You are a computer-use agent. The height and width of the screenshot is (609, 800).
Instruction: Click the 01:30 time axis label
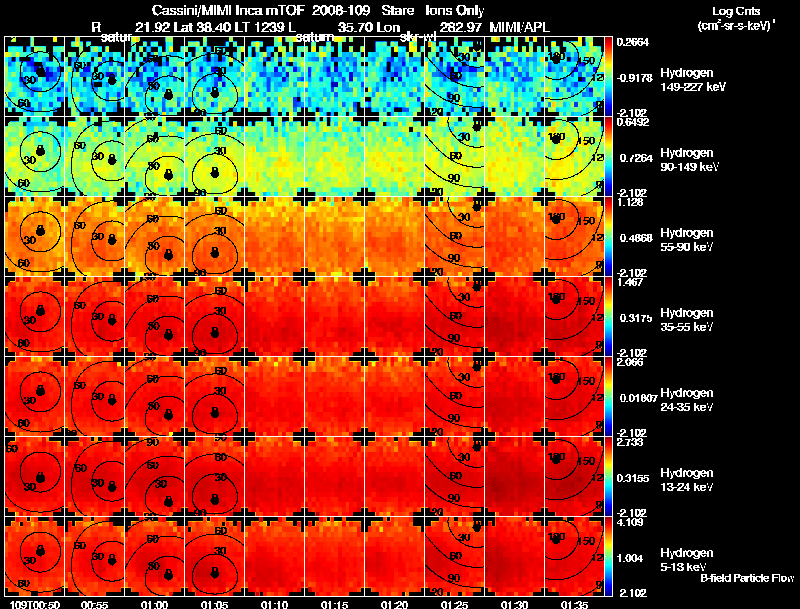[x=514, y=604]
